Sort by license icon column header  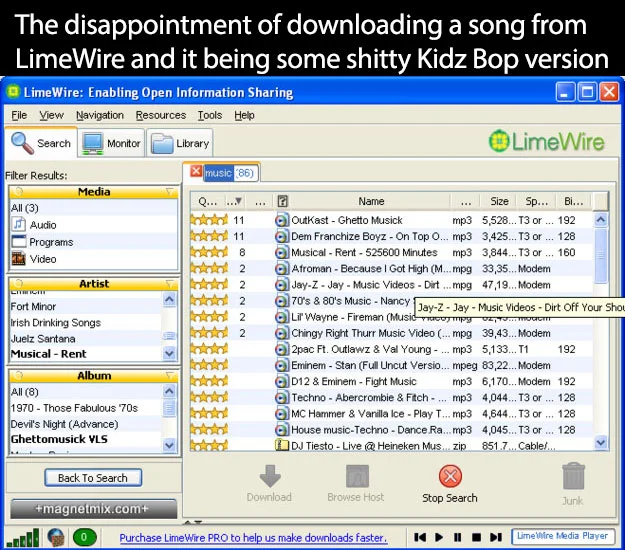pos(282,201)
